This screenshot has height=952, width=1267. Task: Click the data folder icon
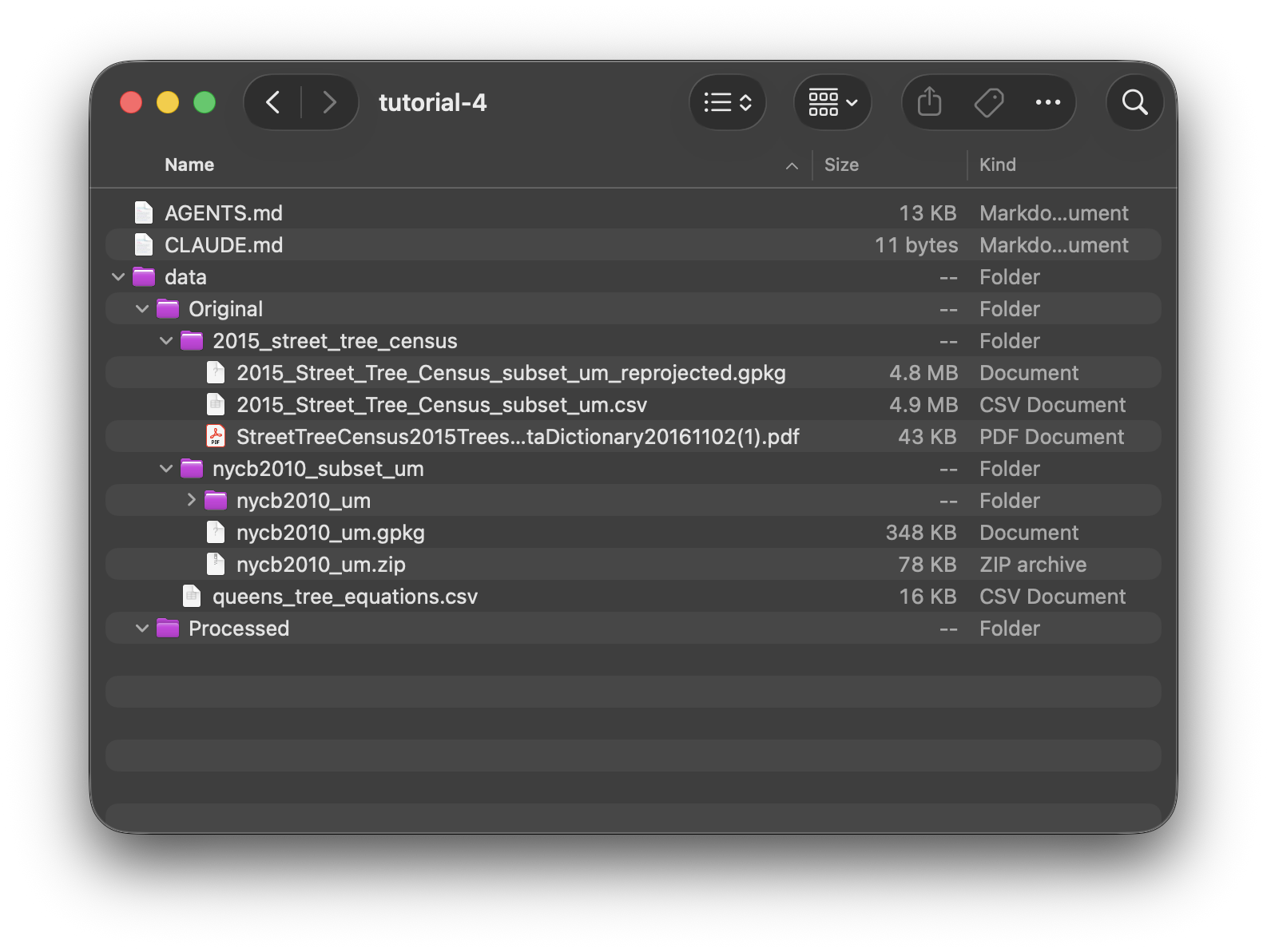144,276
